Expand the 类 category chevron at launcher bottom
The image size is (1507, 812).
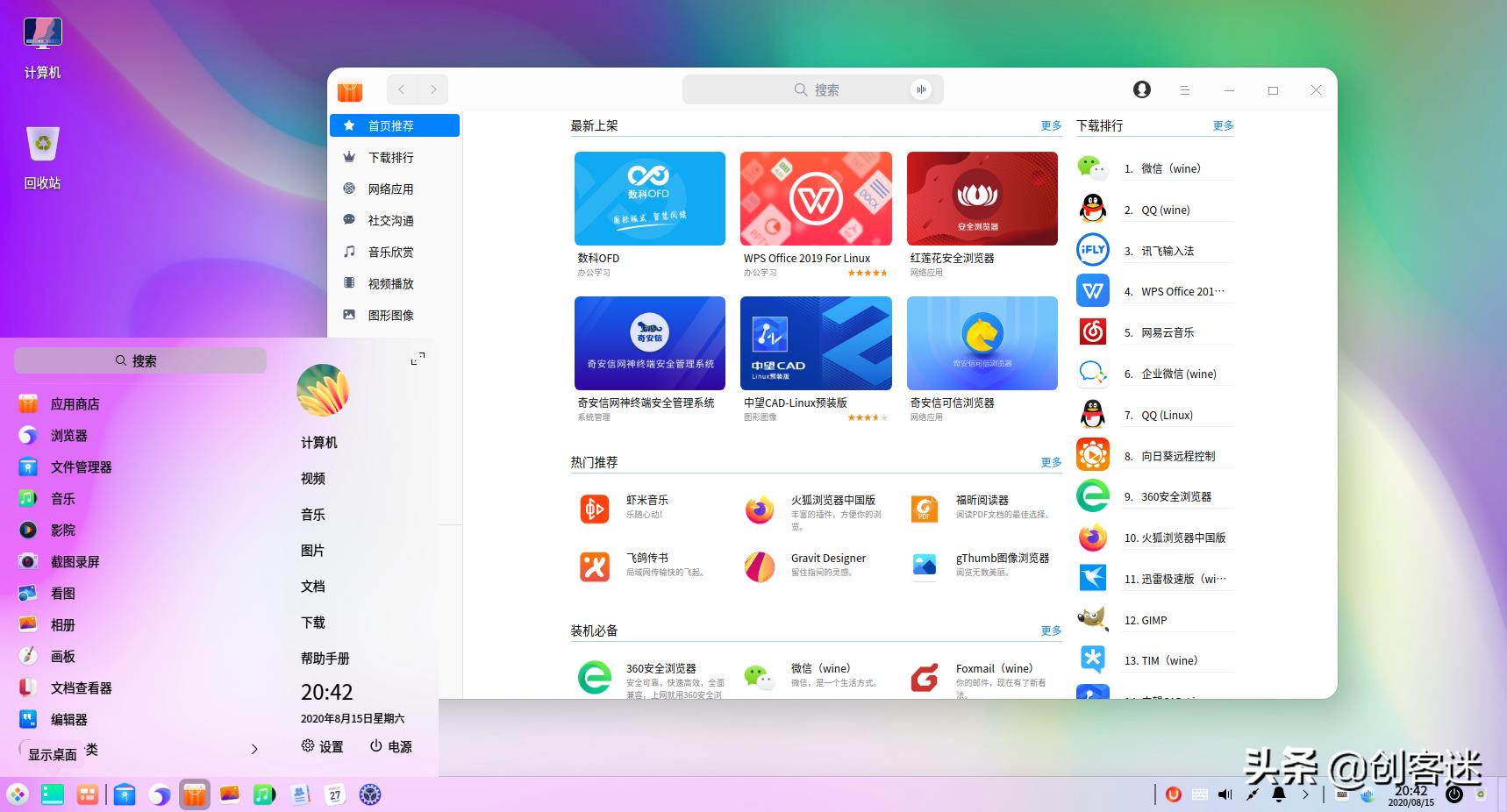point(254,749)
